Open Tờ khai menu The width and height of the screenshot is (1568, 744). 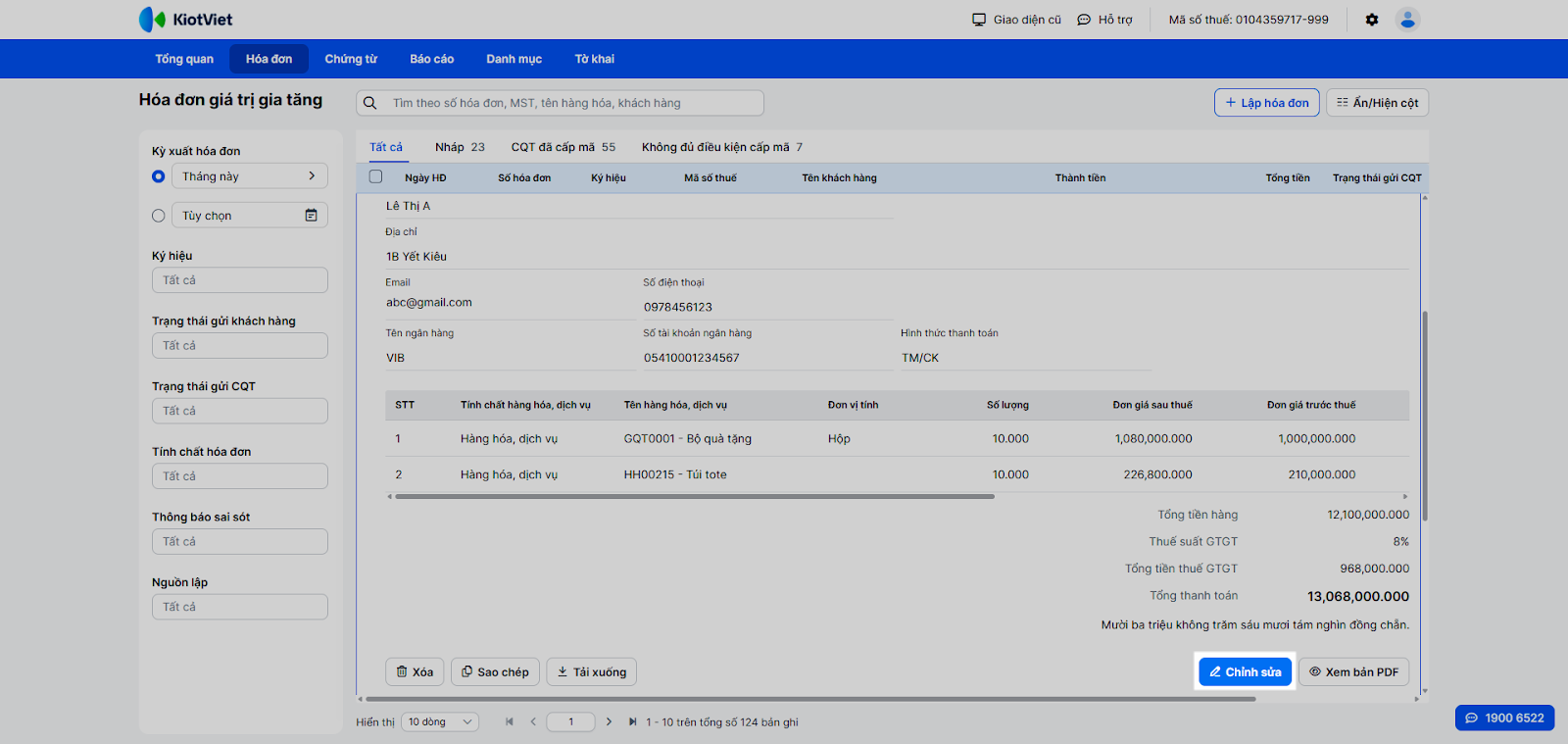tap(595, 59)
